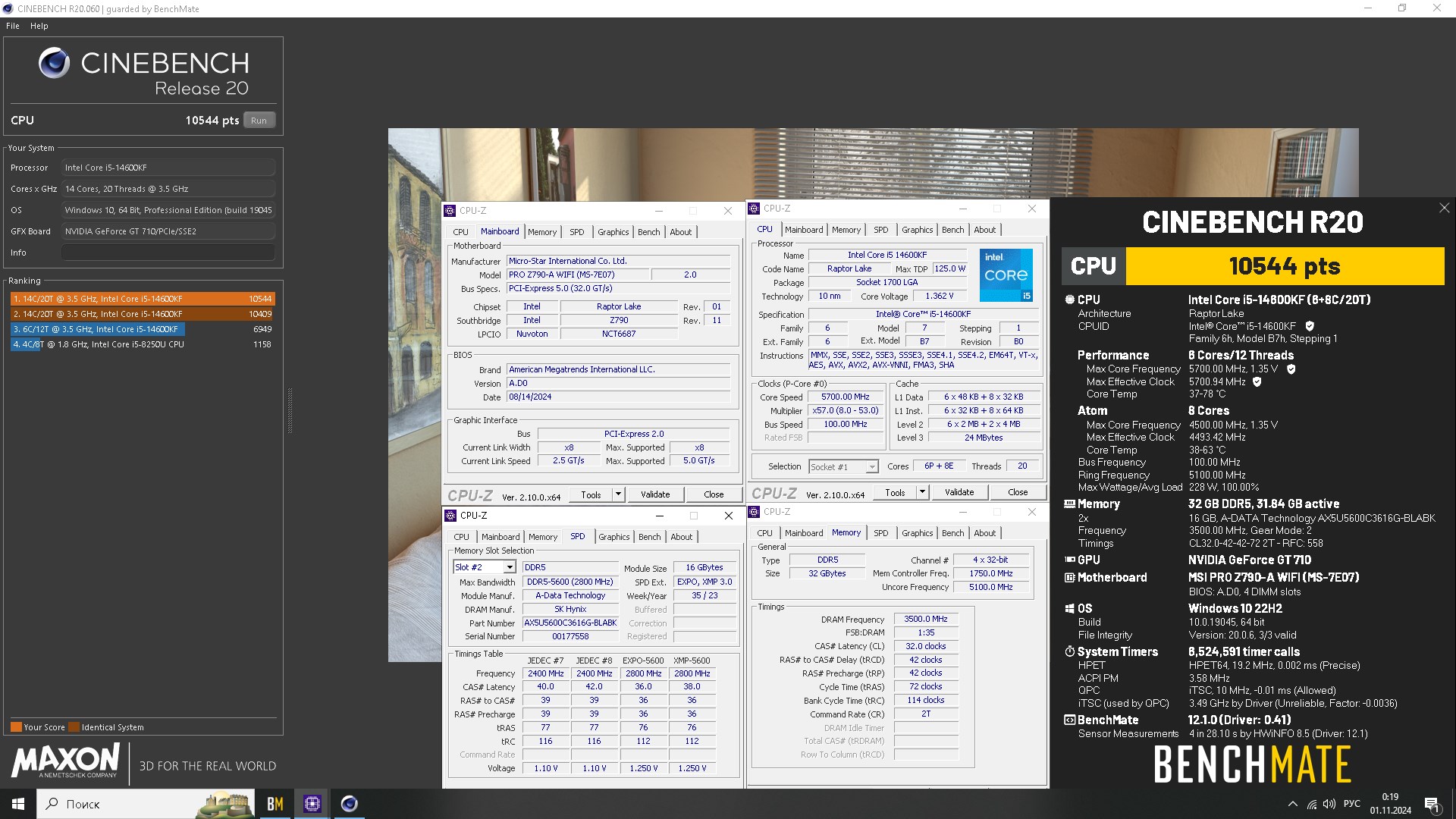Click the GFX Board NVIDIA GeForce field
This screenshot has height=819, width=1456.
[168, 231]
